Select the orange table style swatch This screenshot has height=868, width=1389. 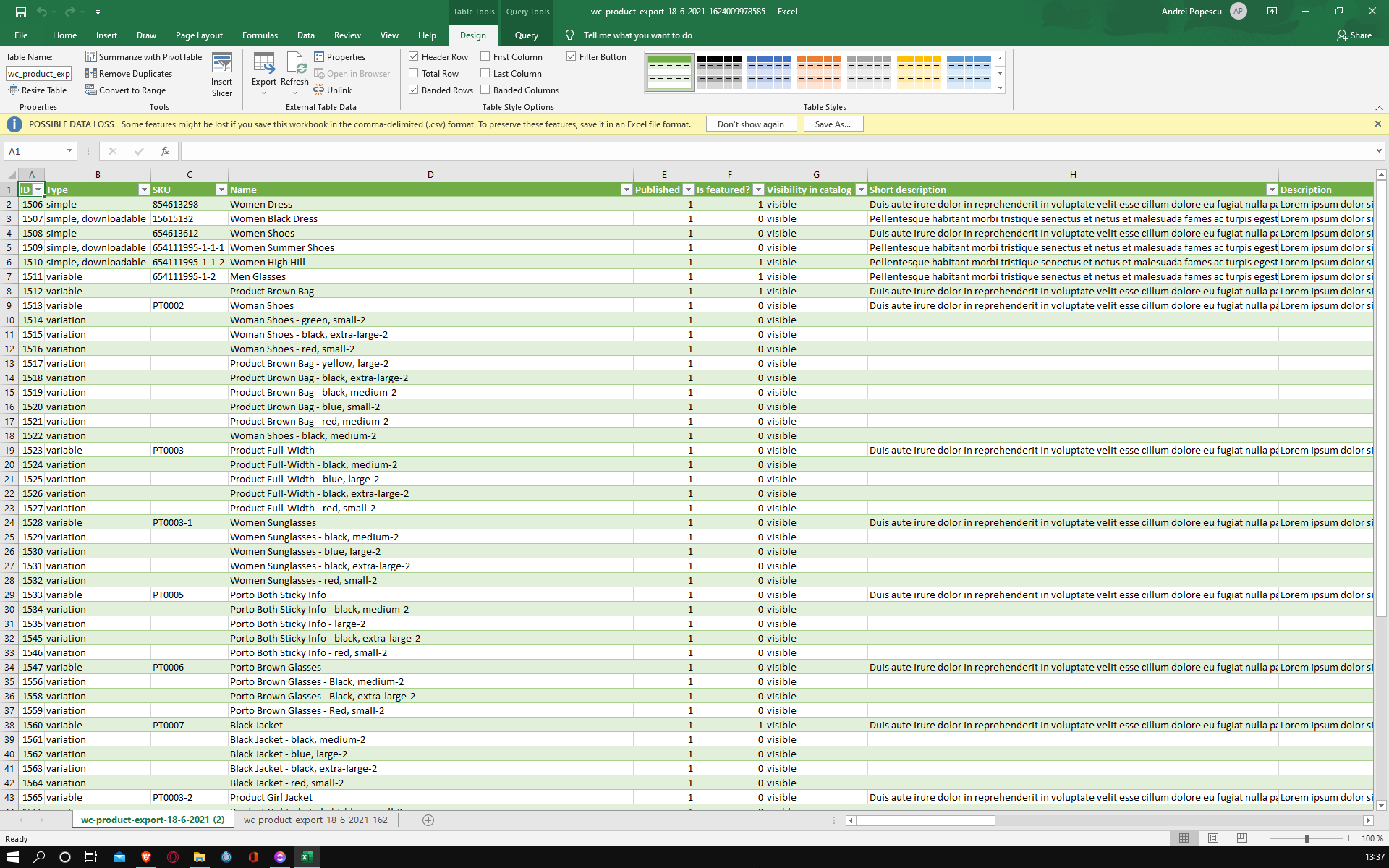819,72
